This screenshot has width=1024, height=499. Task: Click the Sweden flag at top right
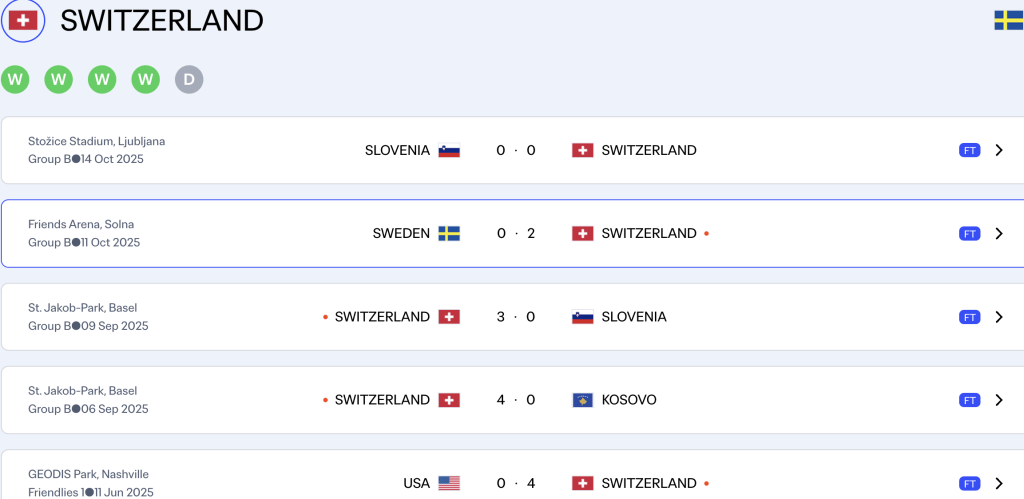click(1008, 20)
